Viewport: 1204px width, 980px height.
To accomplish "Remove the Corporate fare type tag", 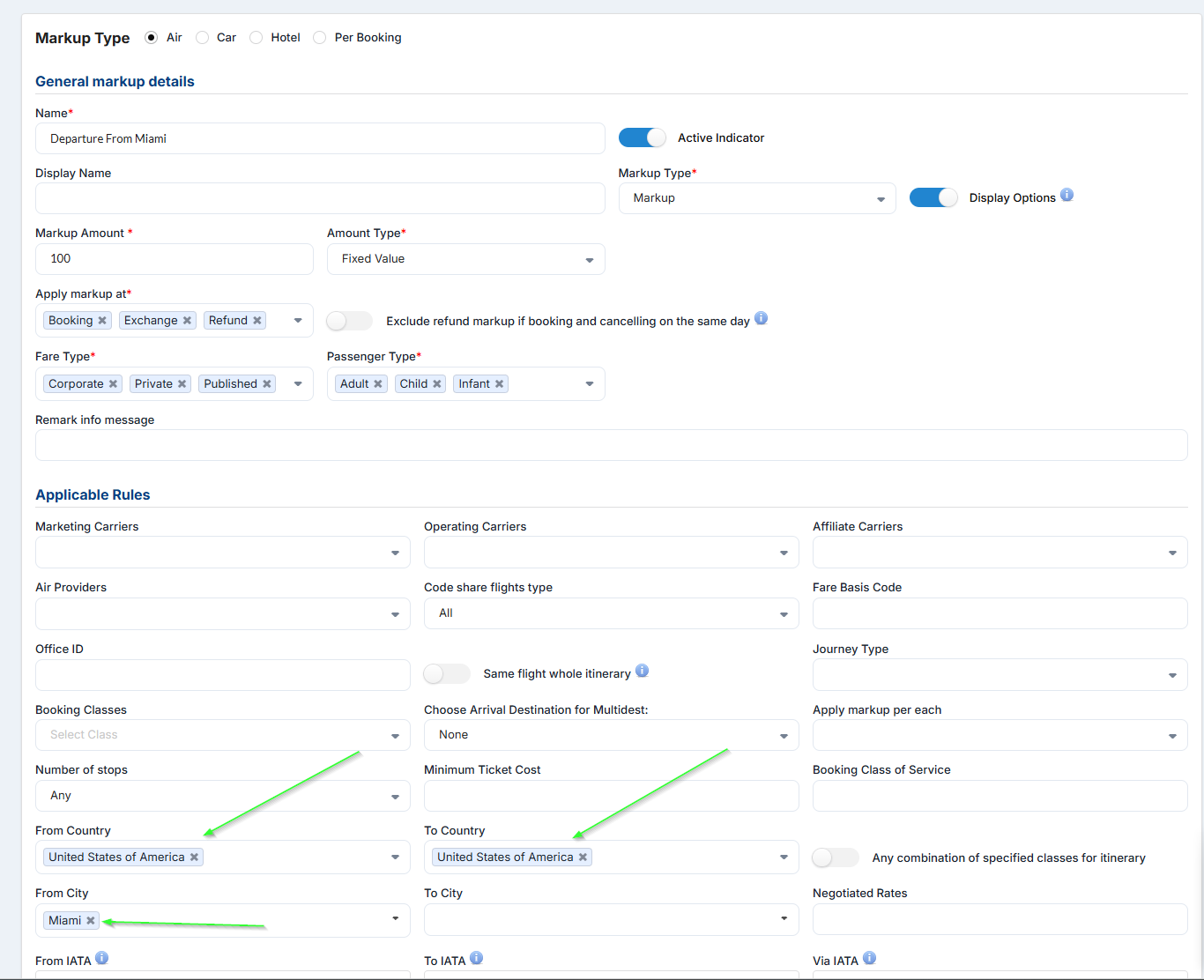I will (x=113, y=384).
